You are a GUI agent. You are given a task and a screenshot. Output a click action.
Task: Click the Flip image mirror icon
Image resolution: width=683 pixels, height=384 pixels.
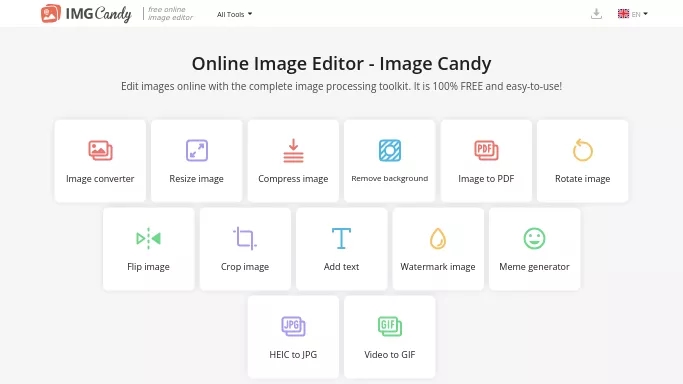tap(149, 238)
